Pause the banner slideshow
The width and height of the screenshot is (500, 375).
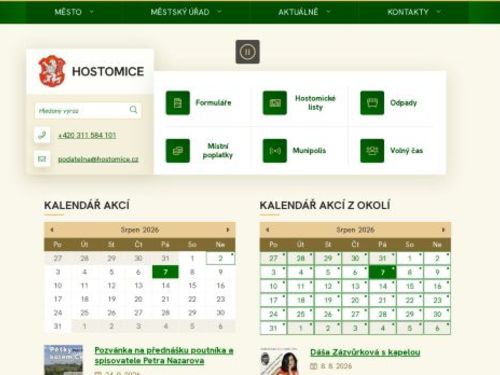click(247, 52)
